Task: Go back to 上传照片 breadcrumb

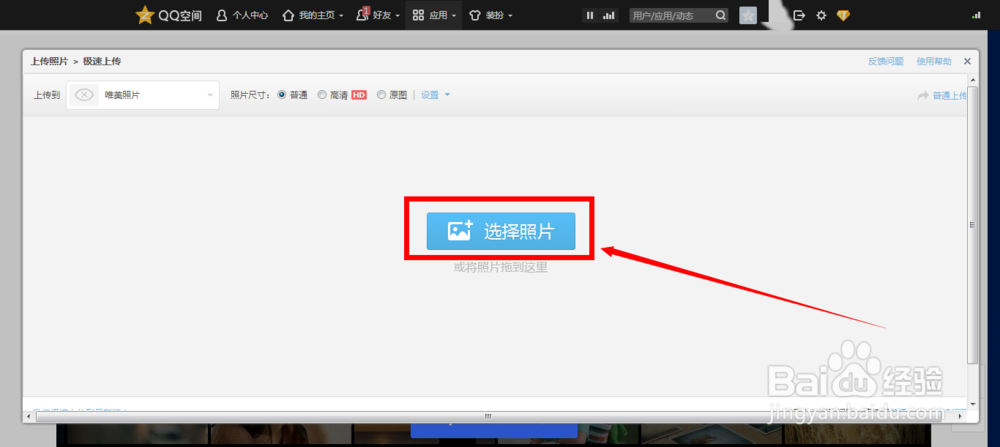Action: click(x=49, y=61)
